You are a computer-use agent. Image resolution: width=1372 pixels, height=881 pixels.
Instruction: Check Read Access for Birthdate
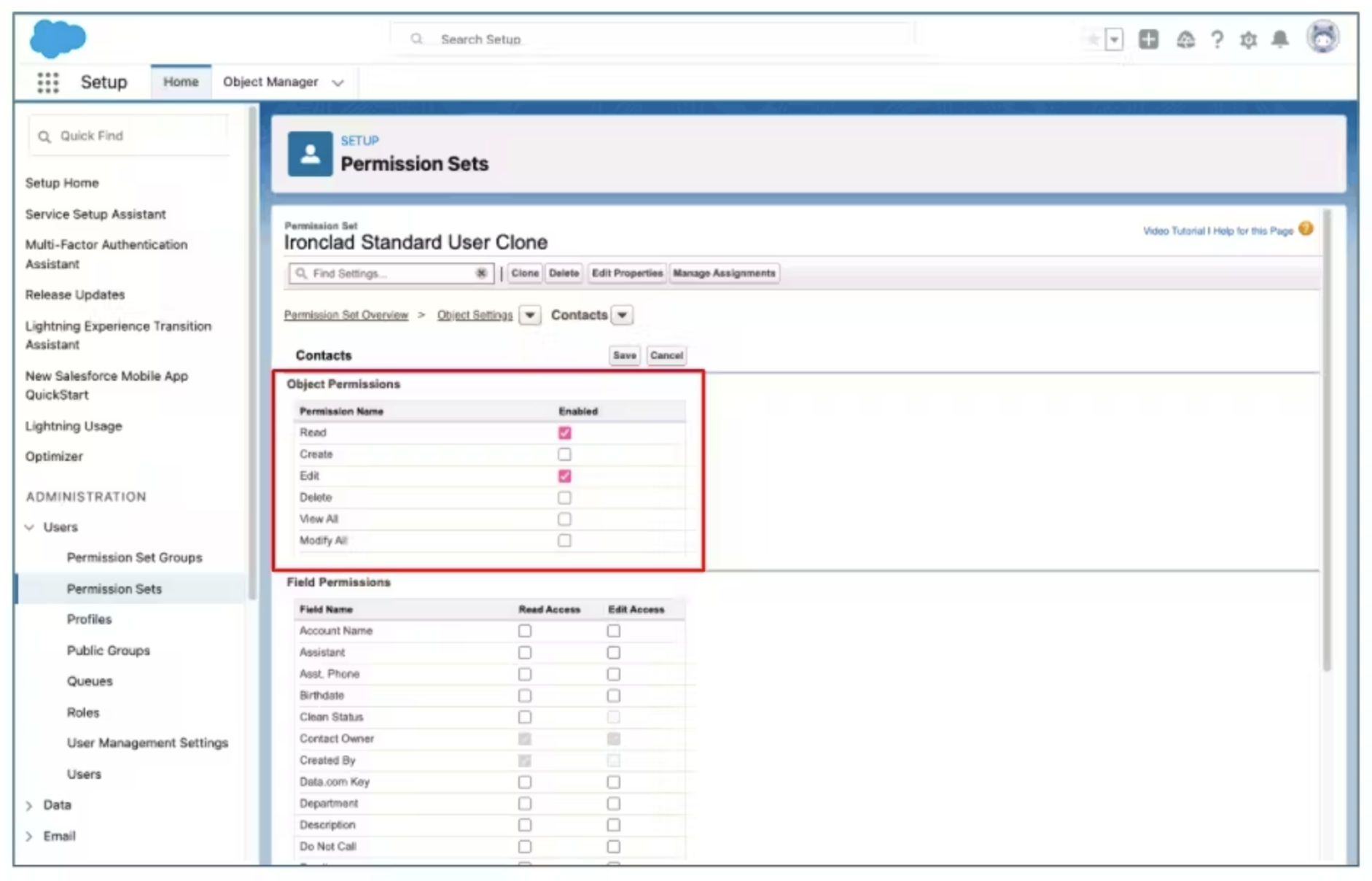525,696
